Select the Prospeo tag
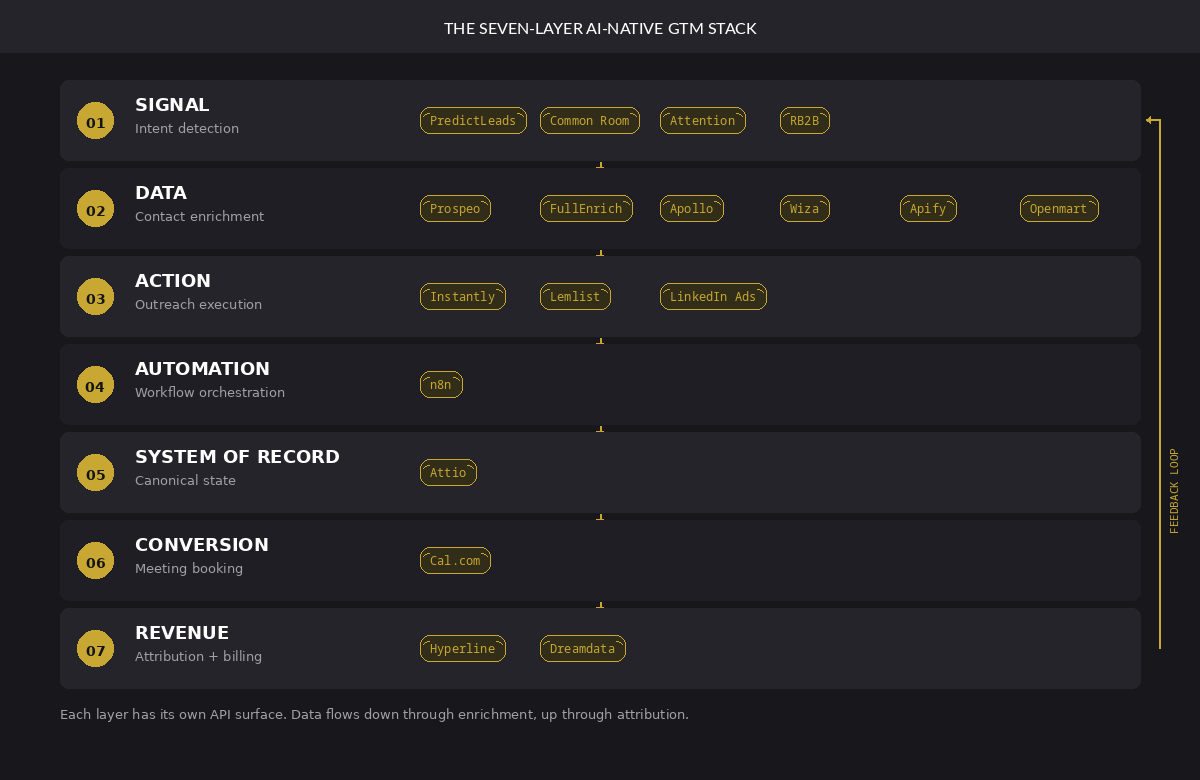 pos(455,209)
